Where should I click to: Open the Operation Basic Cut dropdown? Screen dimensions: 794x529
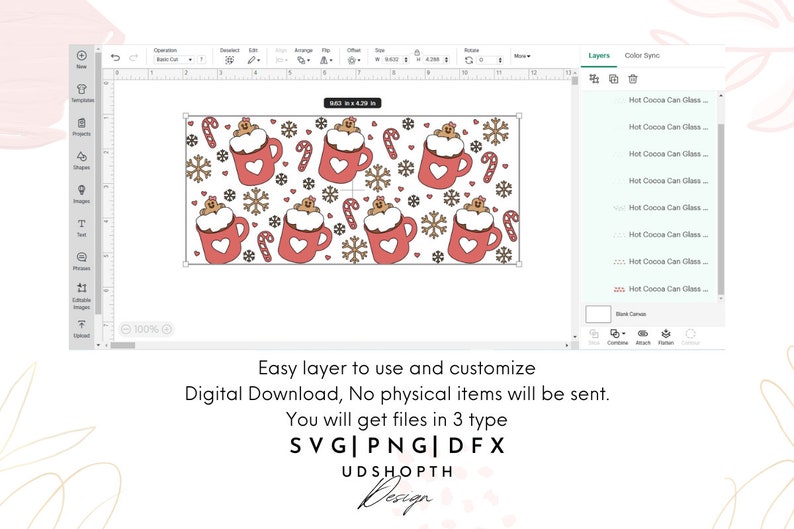click(x=174, y=60)
